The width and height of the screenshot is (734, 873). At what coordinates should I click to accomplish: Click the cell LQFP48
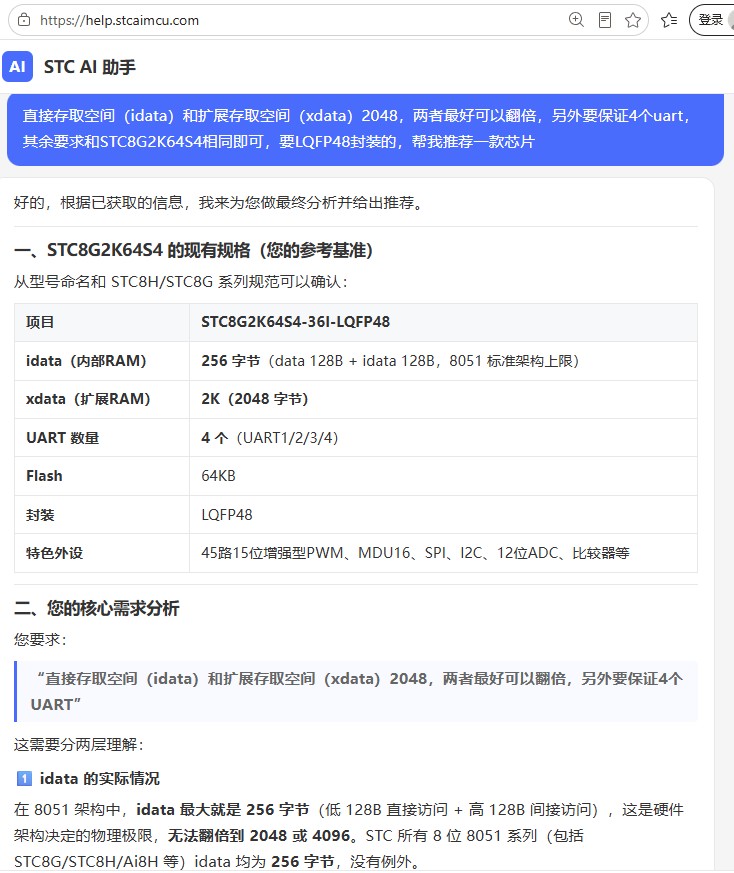[443, 514]
